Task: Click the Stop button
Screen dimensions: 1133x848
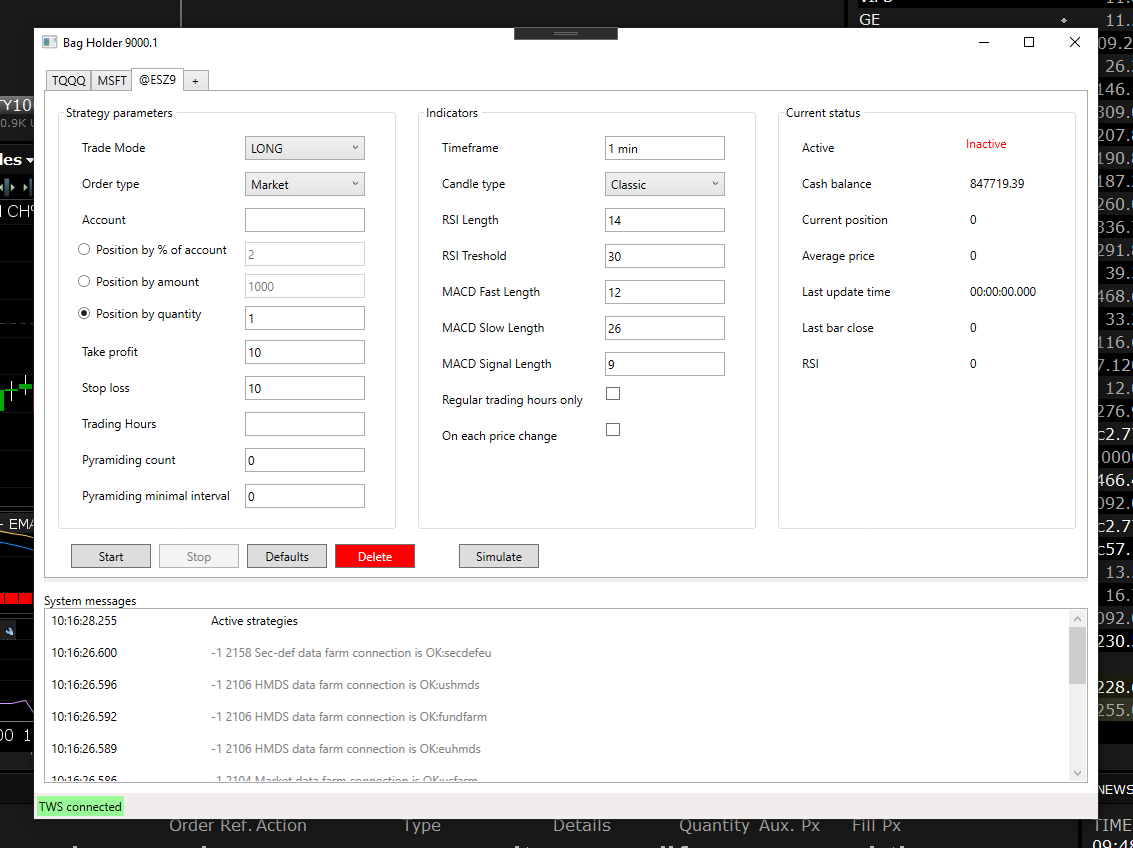Action: (199, 556)
